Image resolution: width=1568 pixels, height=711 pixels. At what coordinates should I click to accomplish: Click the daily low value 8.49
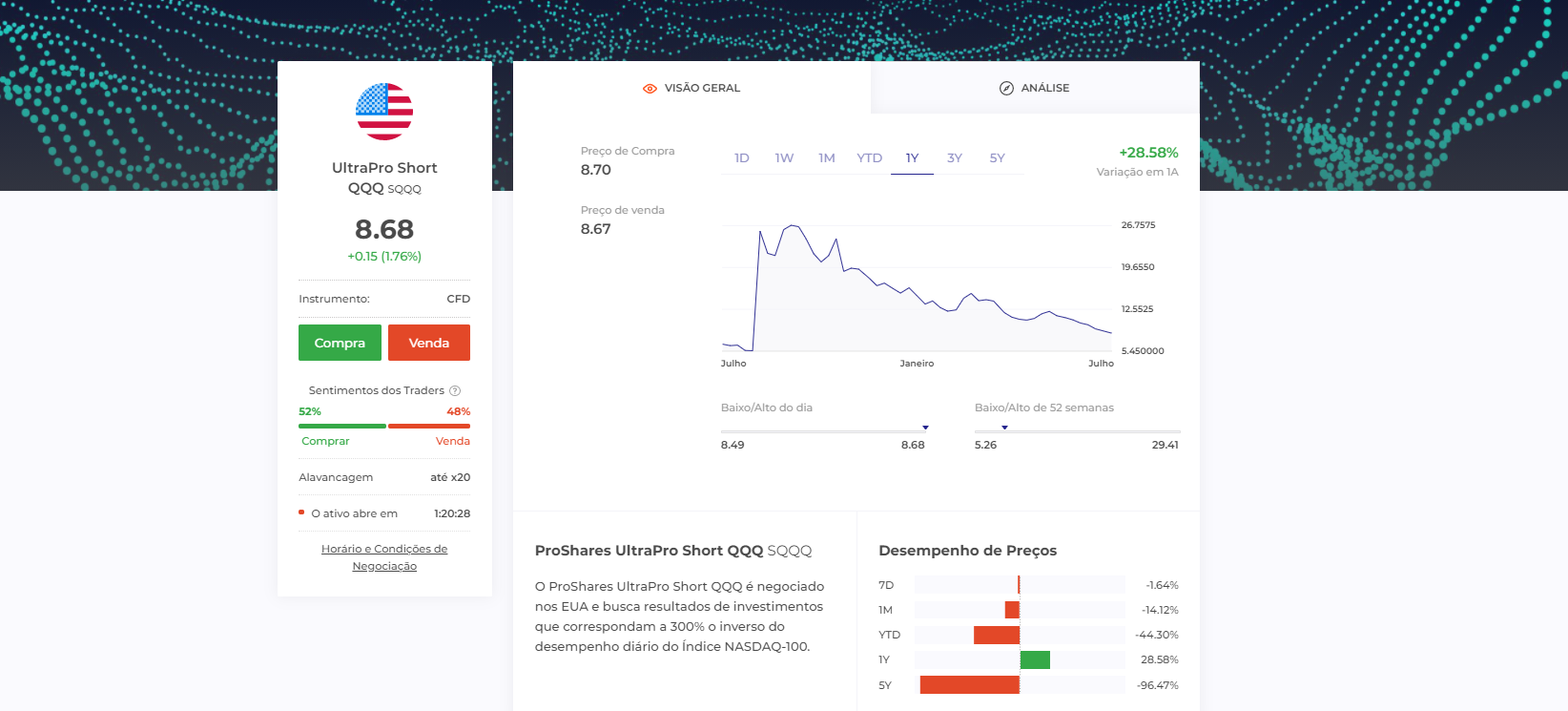[732, 445]
